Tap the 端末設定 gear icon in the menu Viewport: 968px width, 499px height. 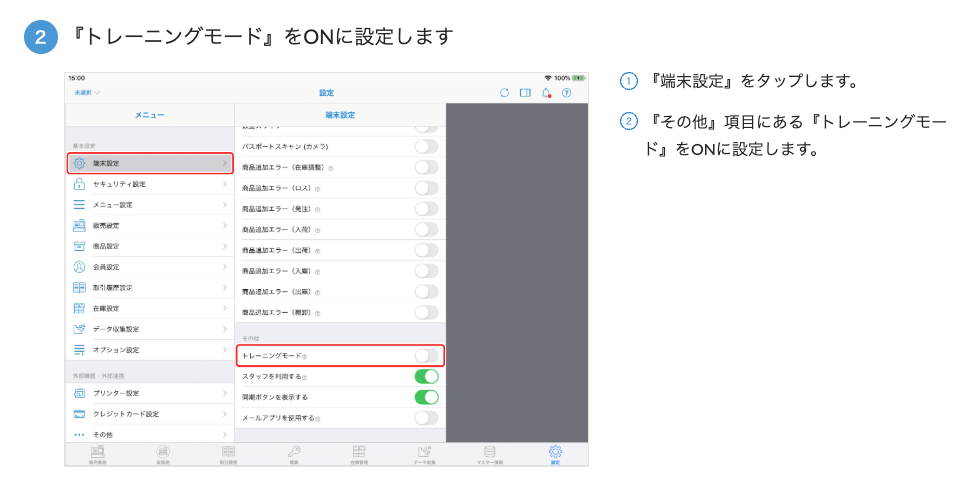tap(79, 163)
